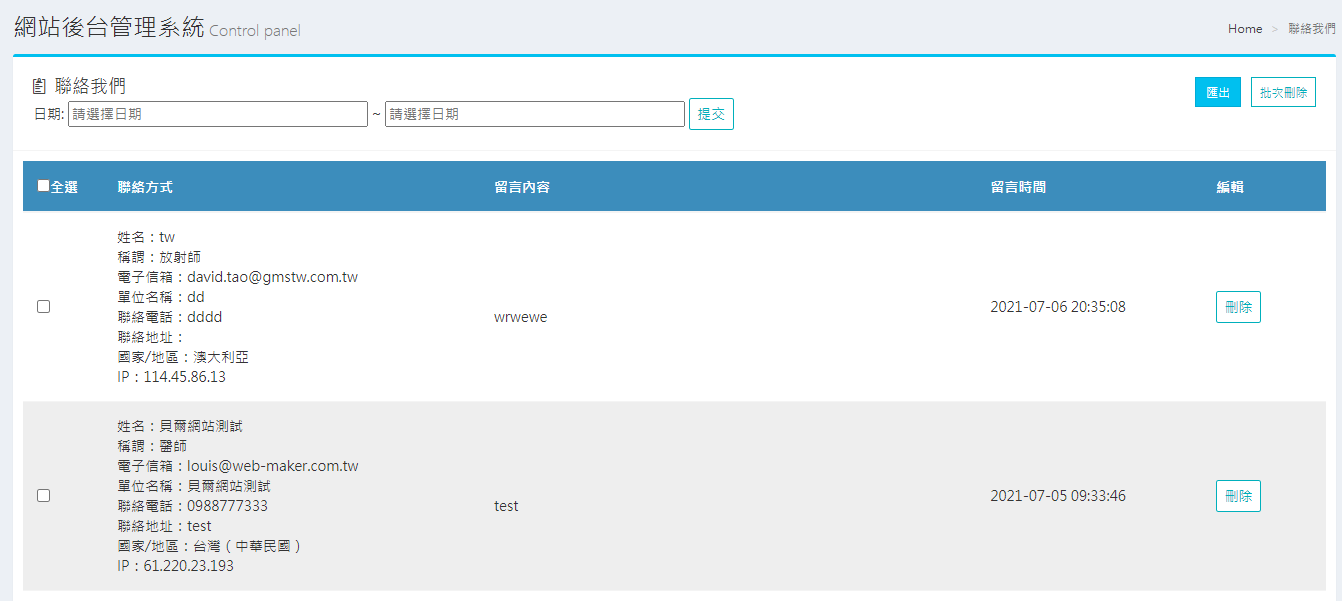Check the row for david.tao@gmstw.com.tw
Image resolution: width=1342 pixels, height=601 pixels.
[x=43, y=307]
